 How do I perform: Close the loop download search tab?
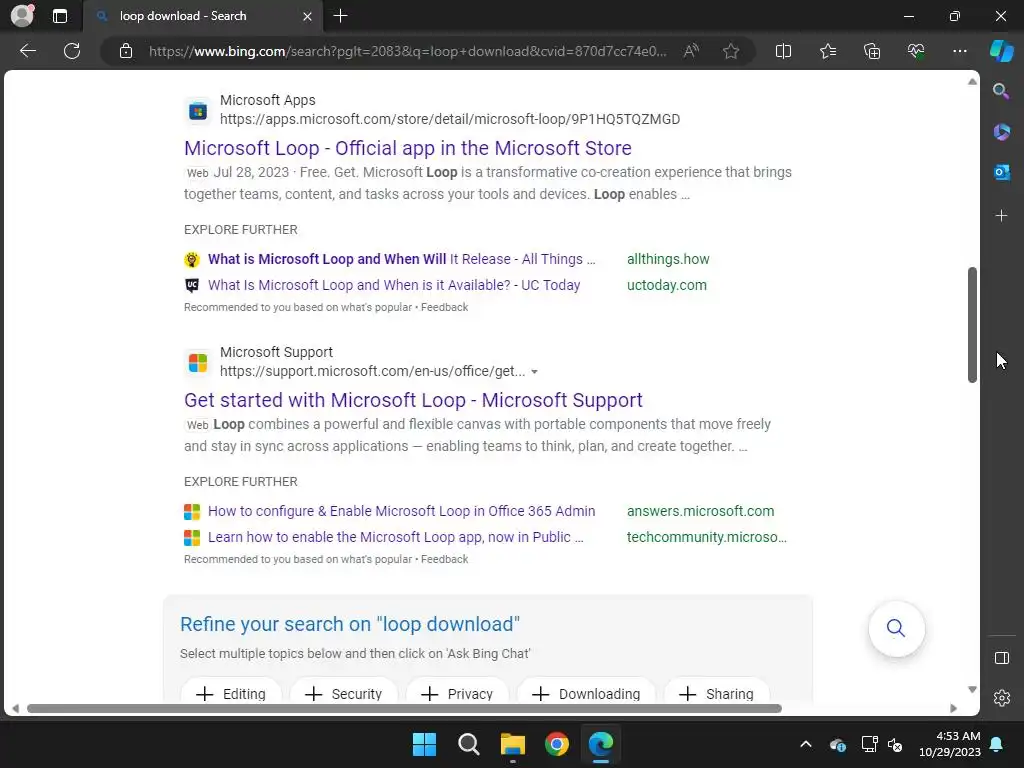(x=307, y=16)
